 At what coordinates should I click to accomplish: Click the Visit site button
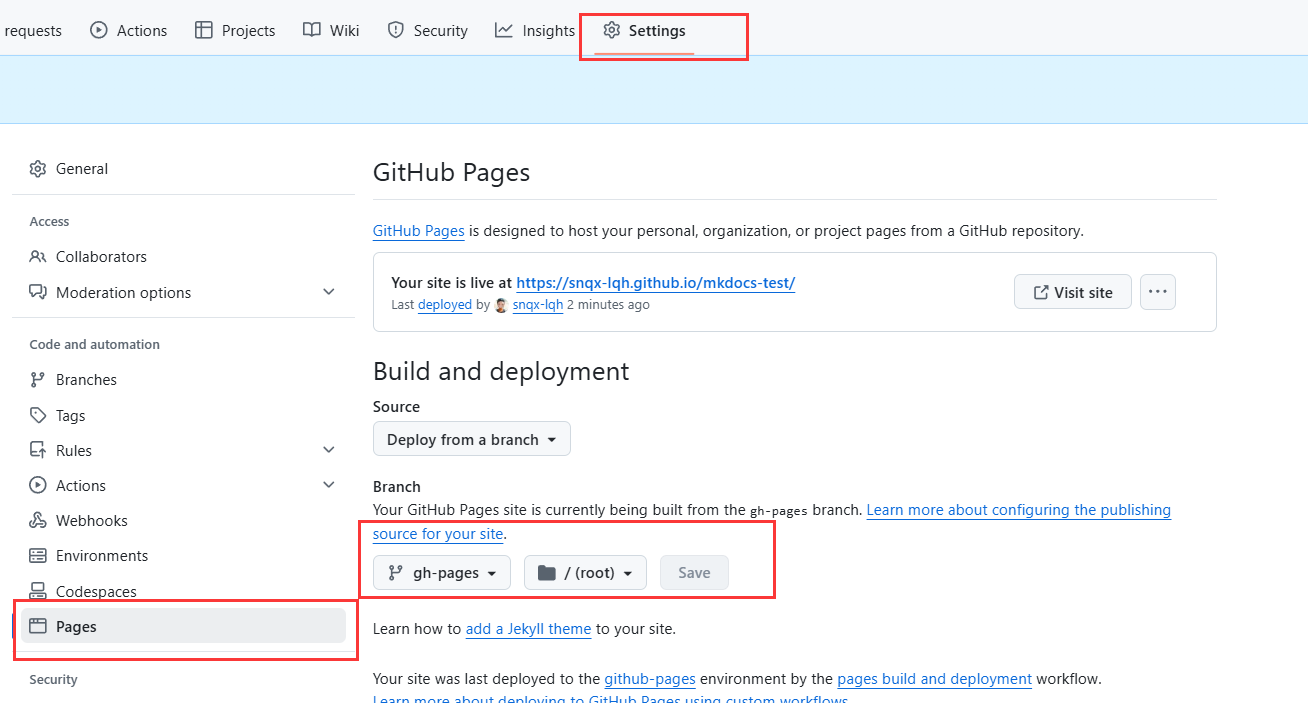tap(1072, 292)
